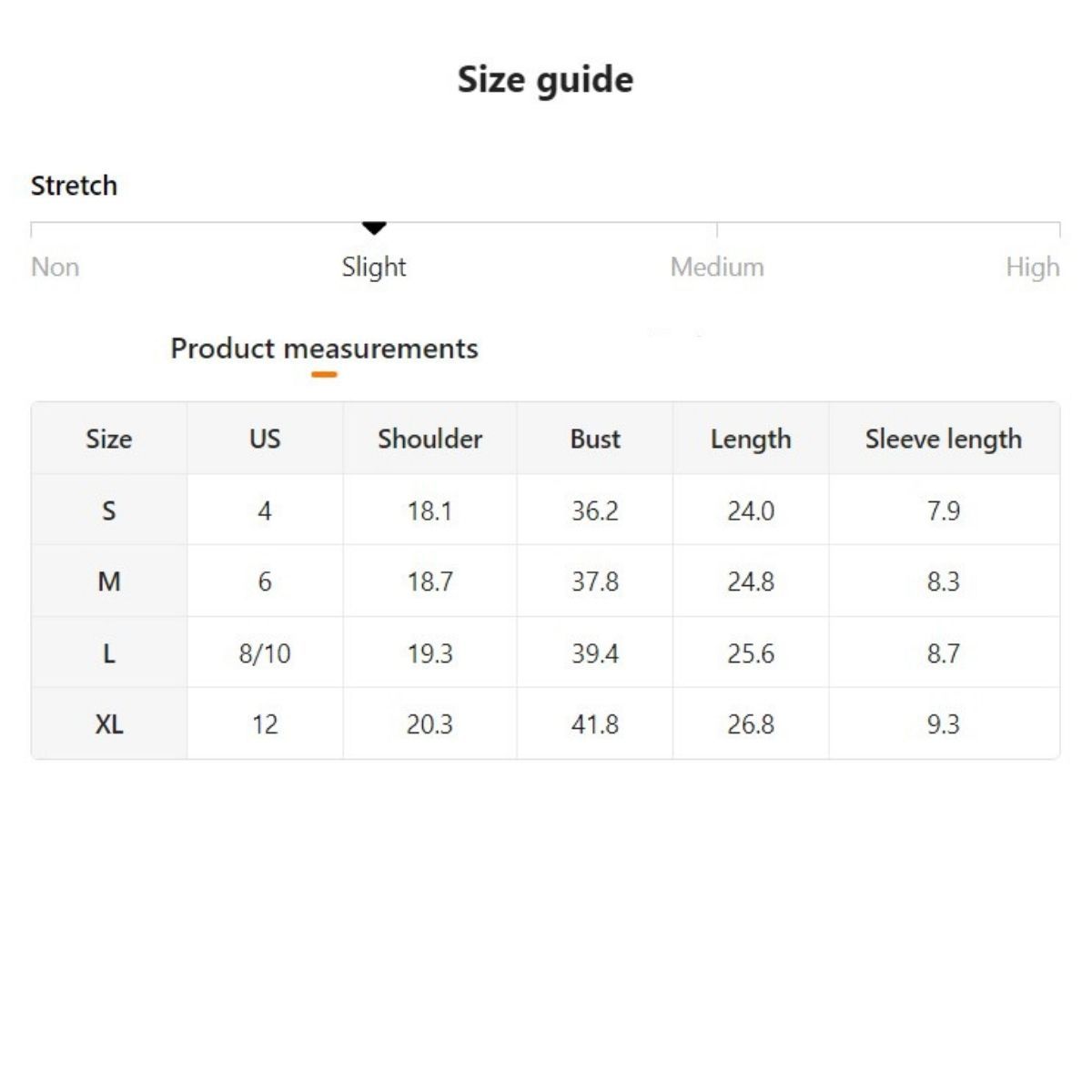Image resolution: width=1092 pixels, height=1092 pixels.
Task: Click the Bust column header
Action: point(595,439)
